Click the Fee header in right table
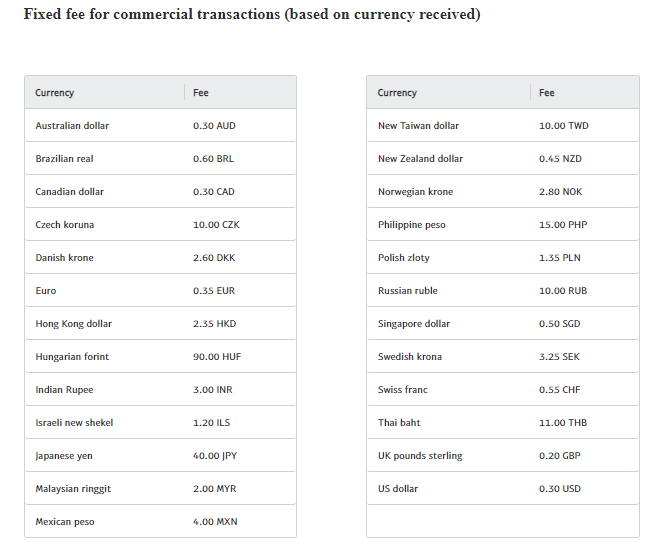667x555 pixels. pyautogui.click(x=547, y=93)
